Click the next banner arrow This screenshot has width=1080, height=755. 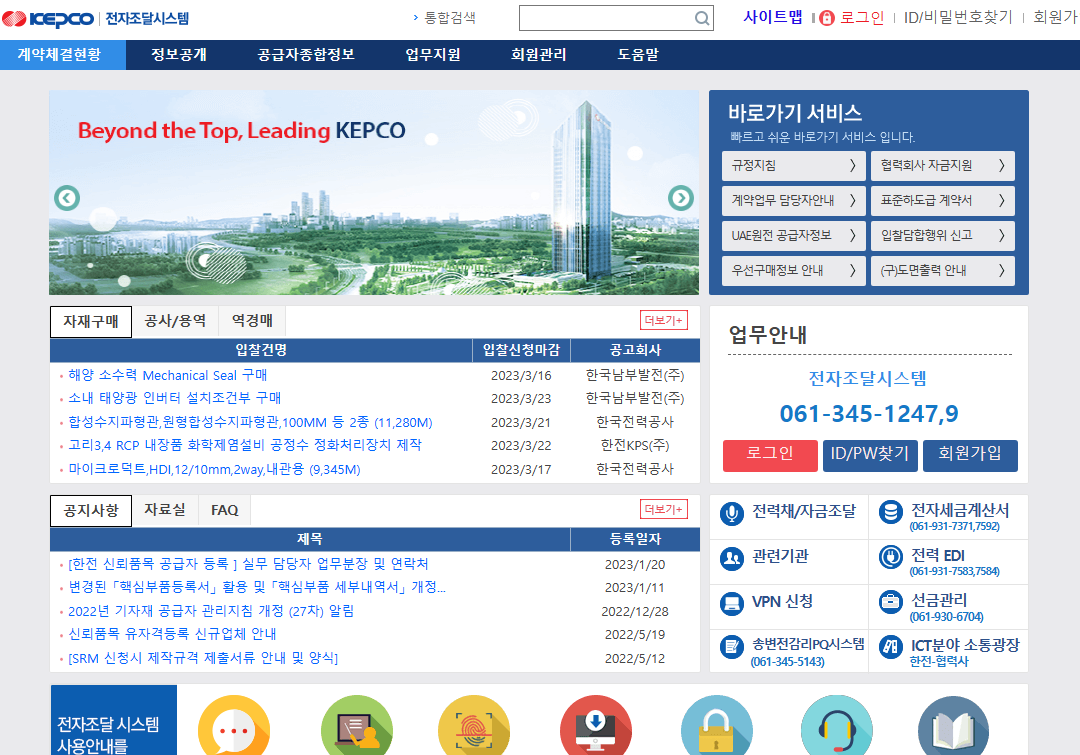(x=681, y=198)
